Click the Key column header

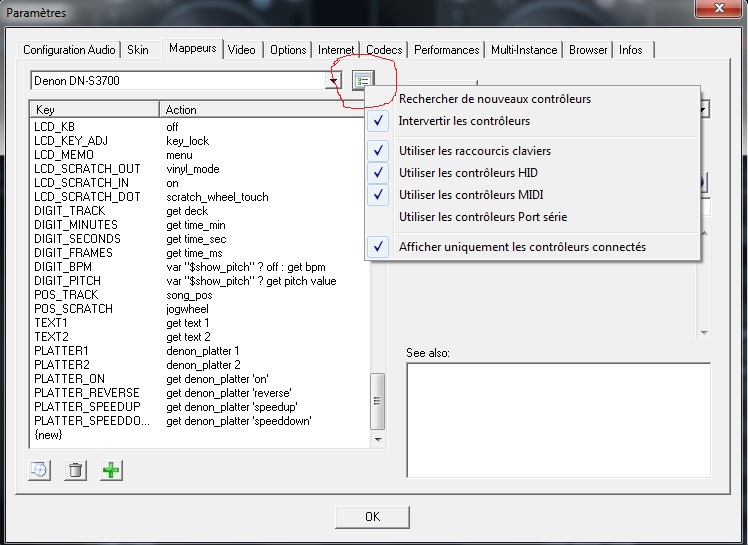pos(95,109)
